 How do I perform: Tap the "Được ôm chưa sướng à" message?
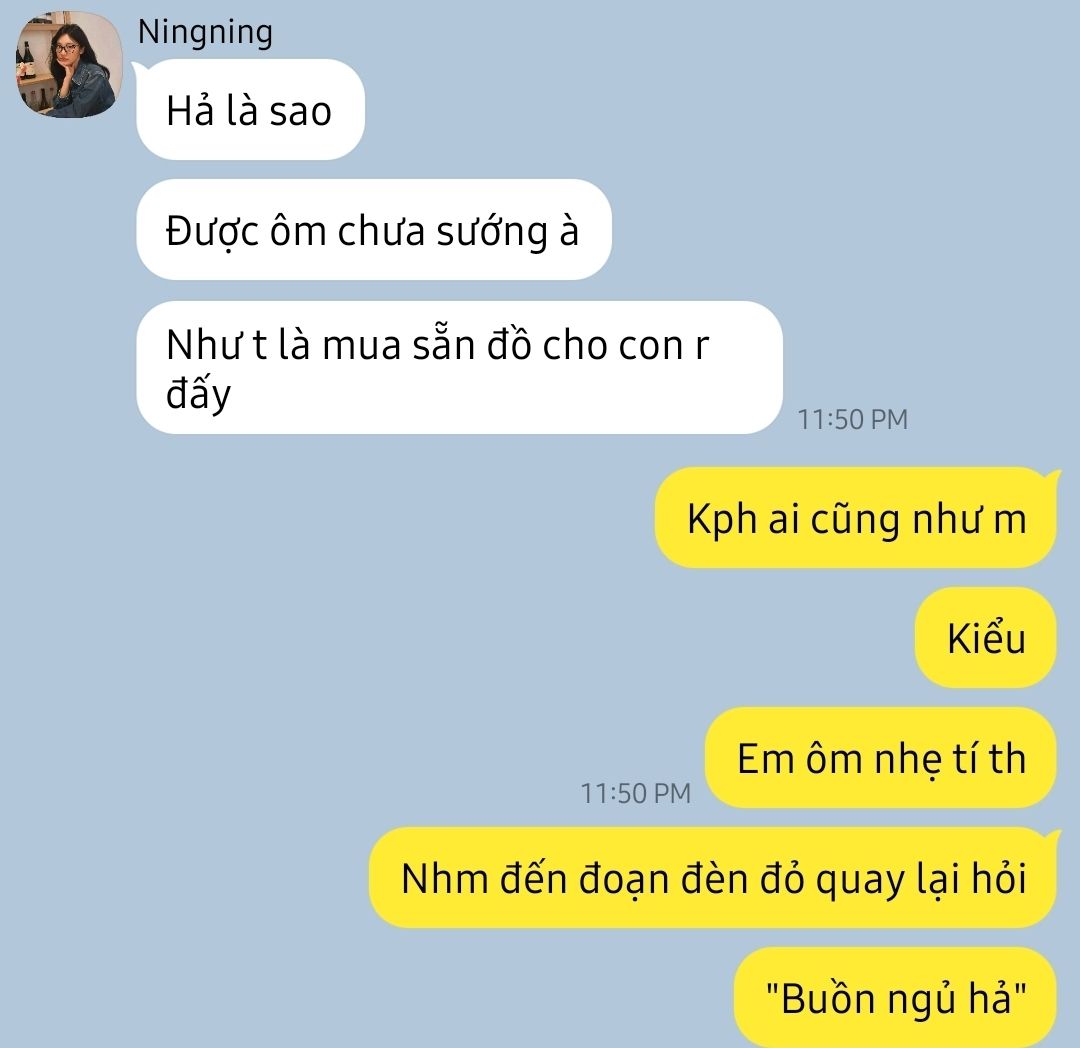click(373, 229)
